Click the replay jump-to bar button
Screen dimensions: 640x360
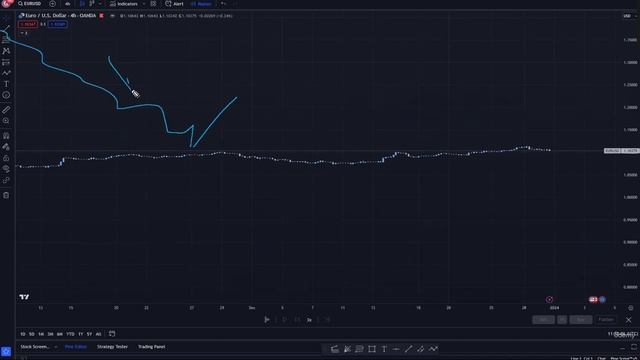point(267,320)
